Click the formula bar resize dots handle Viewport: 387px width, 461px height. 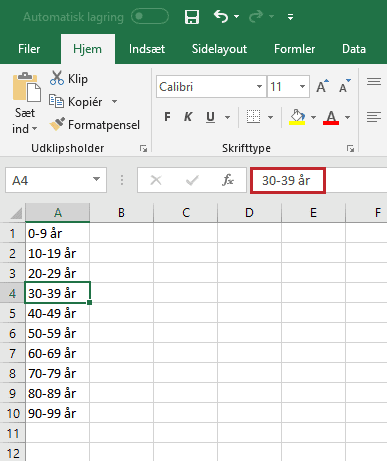pos(122,180)
